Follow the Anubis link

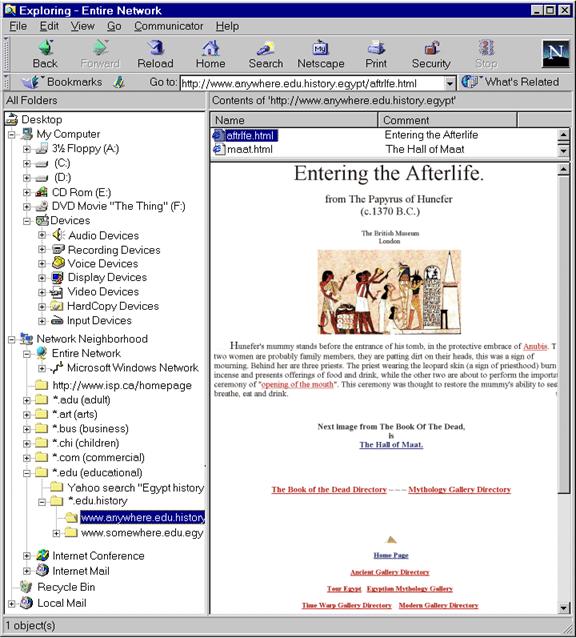click(x=535, y=346)
